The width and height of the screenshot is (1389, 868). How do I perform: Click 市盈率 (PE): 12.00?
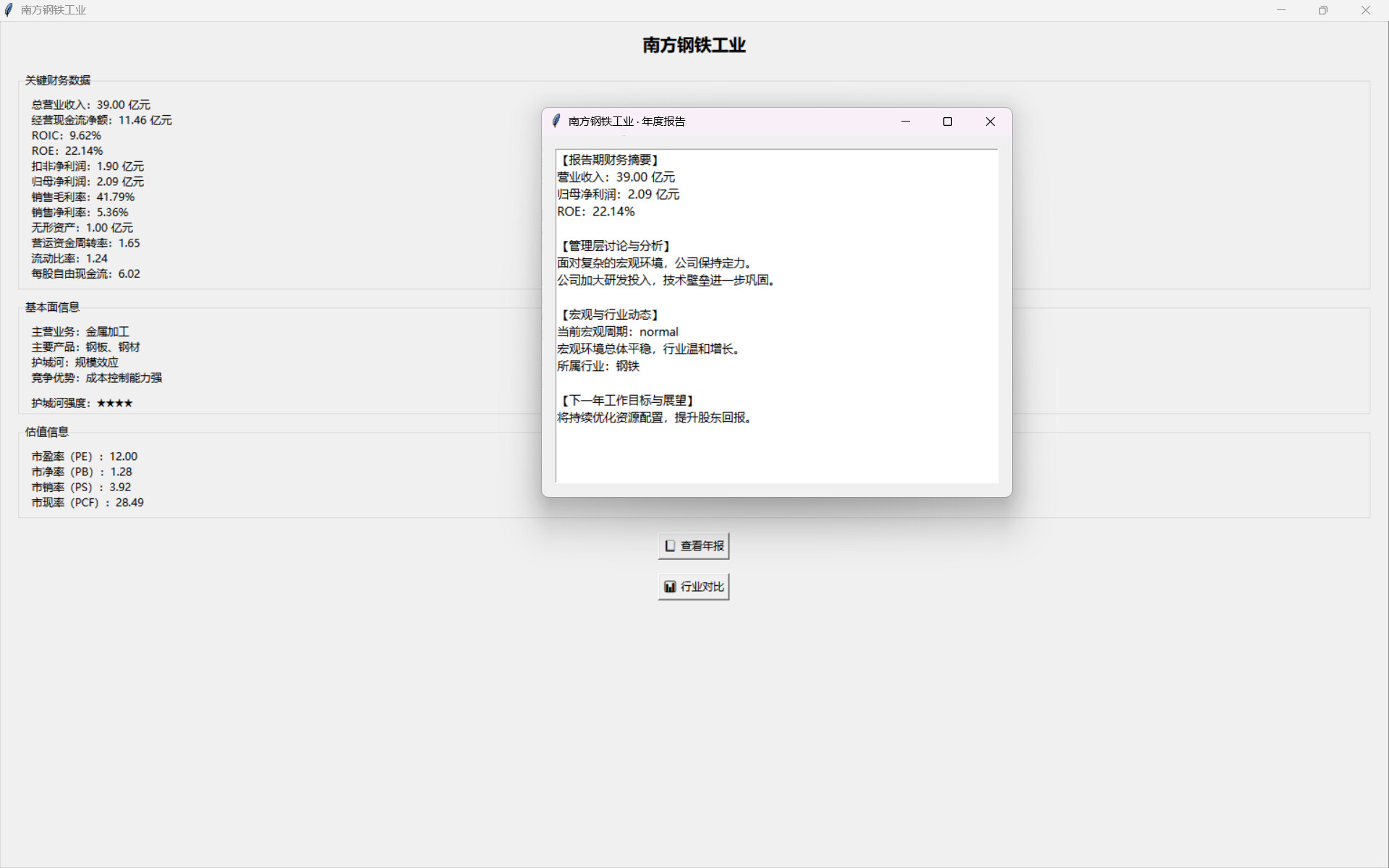(84, 456)
